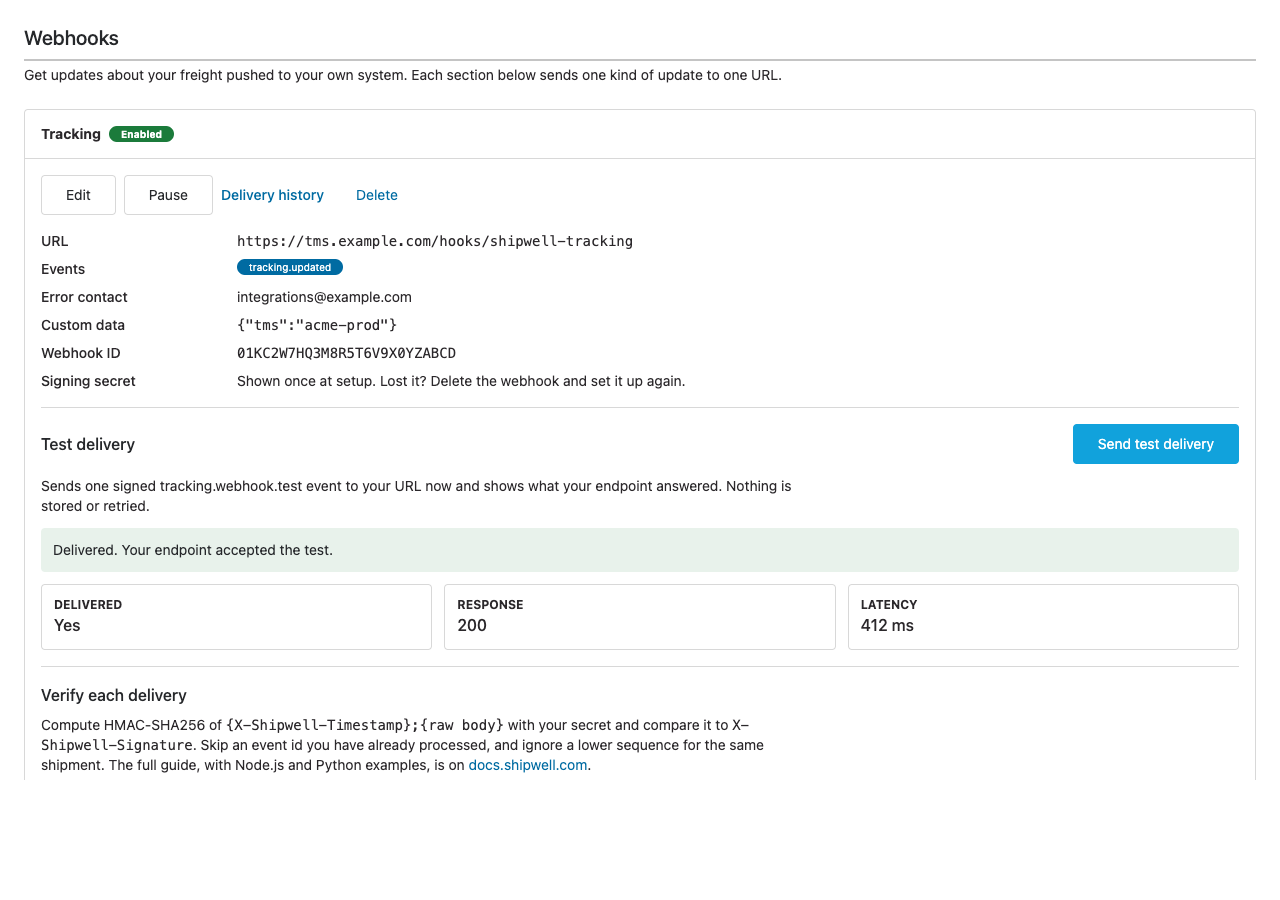Click the Signing secret explanation text
This screenshot has height=900, width=1280.
[461, 381]
